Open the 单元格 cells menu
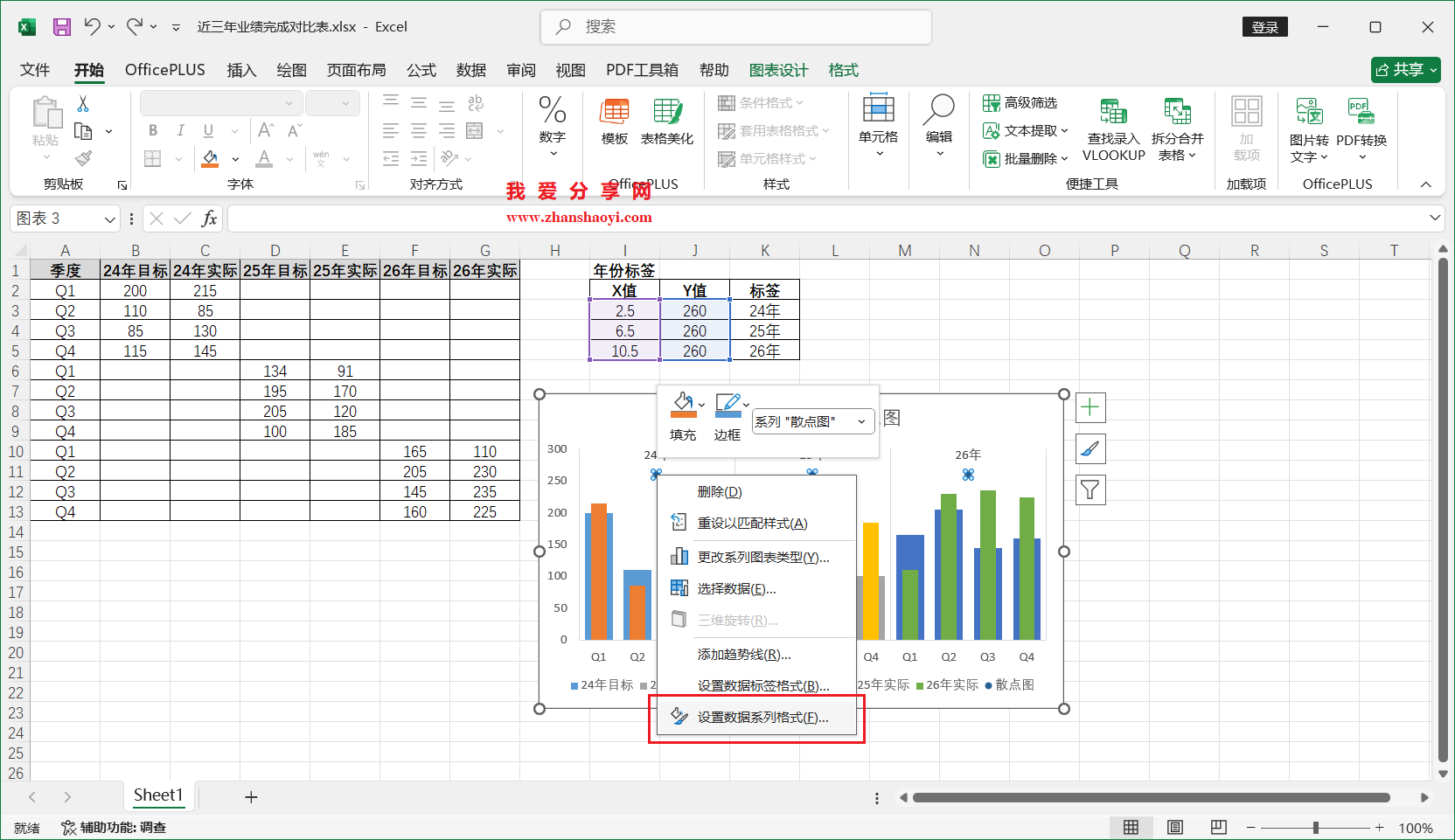This screenshot has height=840, width=1455. (878, 127)
